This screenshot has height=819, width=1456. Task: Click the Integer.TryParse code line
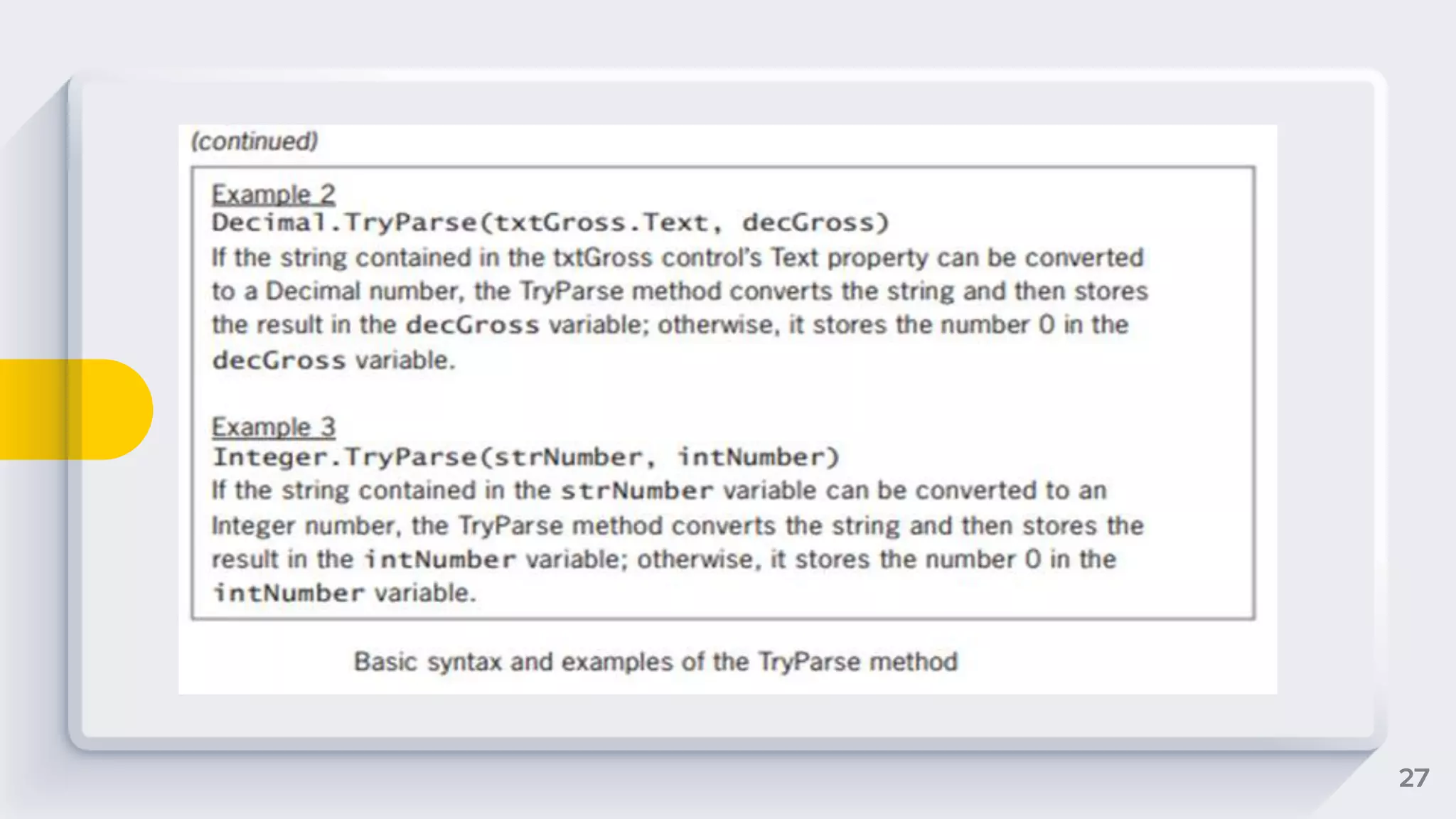(x=526, y=457)
